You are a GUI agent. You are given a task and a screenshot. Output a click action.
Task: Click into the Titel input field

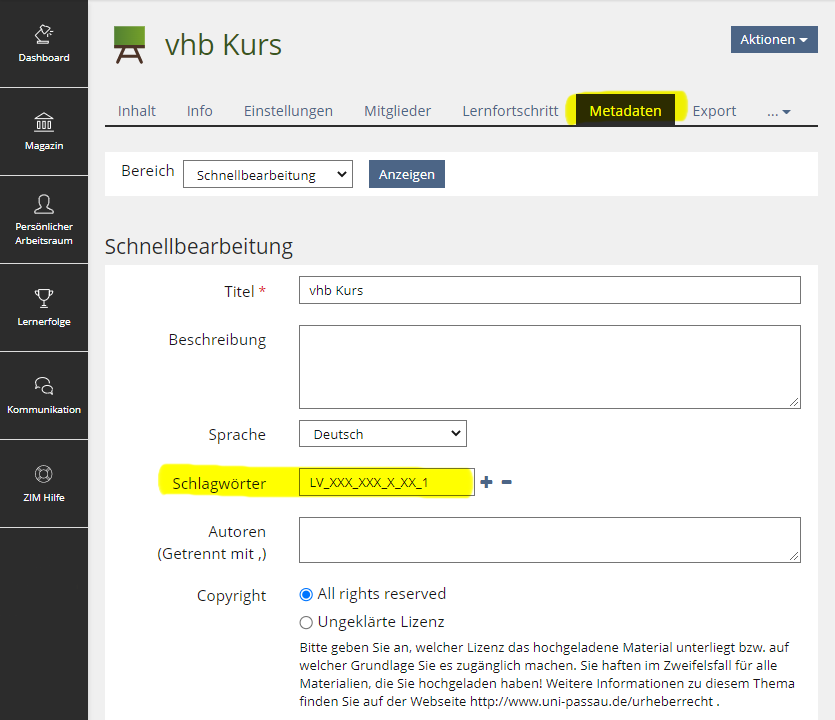point(549,290)
